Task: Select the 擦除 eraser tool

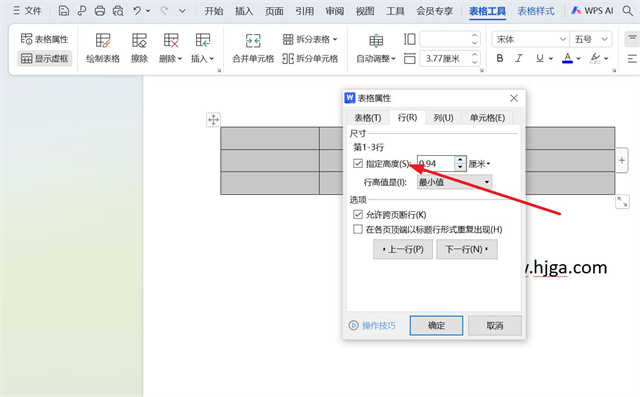Action: (139, 48)
